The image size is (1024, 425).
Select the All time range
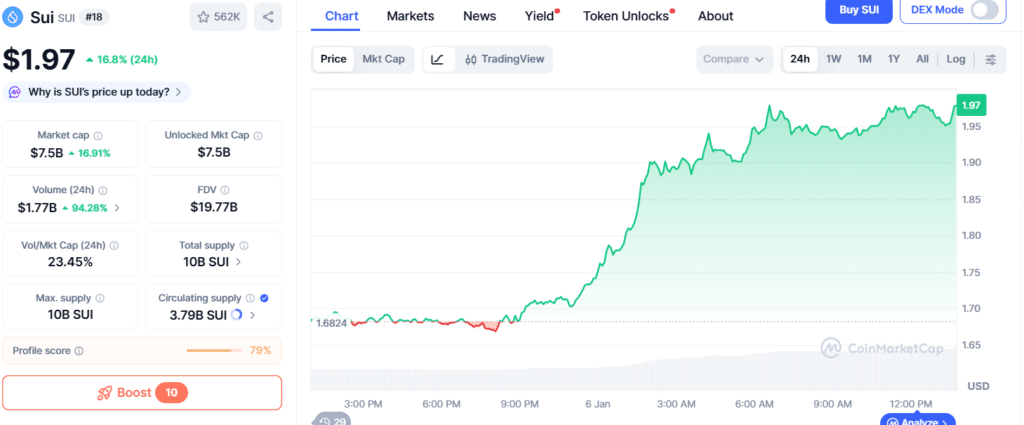[x=922, y=59]
